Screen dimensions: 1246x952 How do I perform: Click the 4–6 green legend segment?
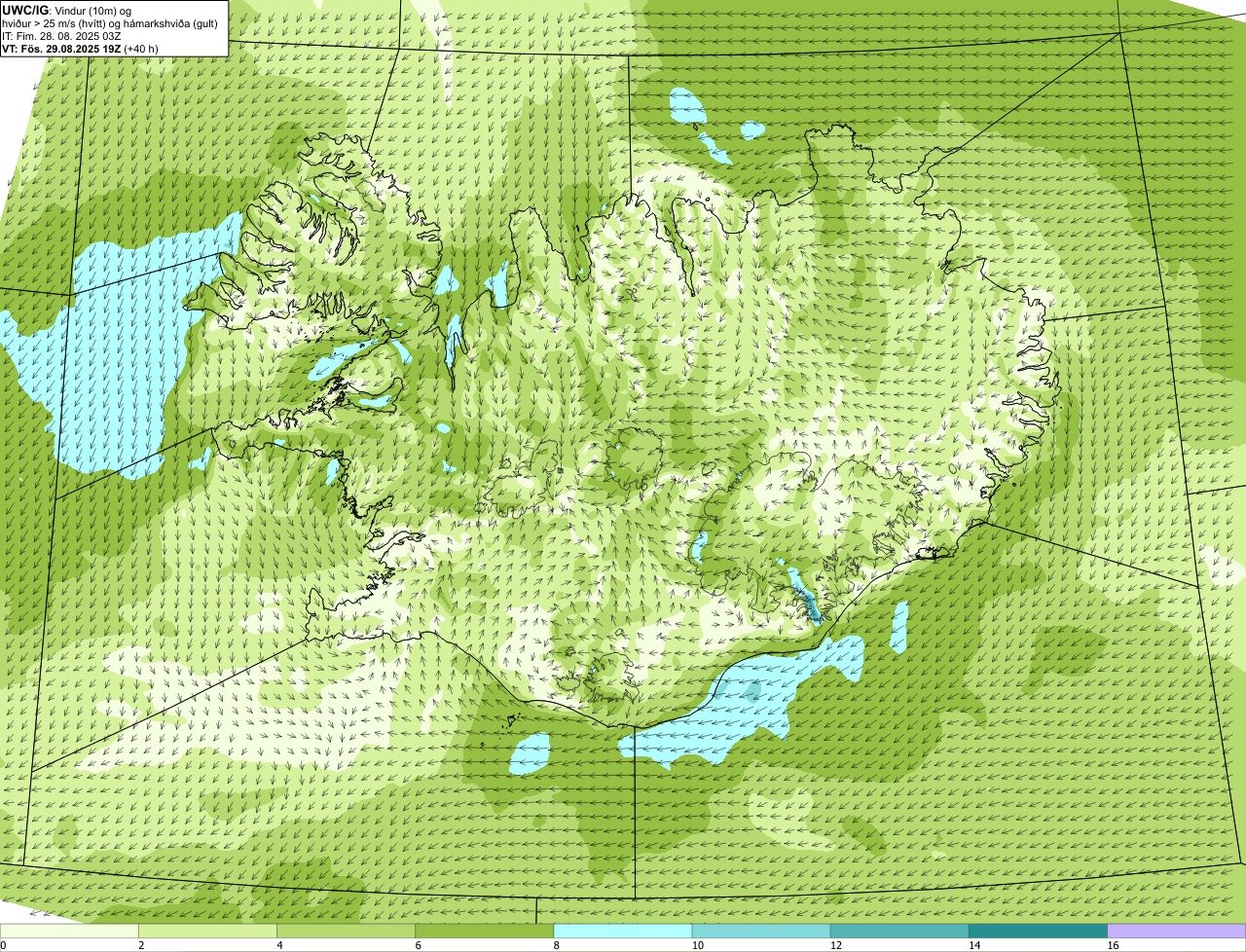[x=347, y=932]
